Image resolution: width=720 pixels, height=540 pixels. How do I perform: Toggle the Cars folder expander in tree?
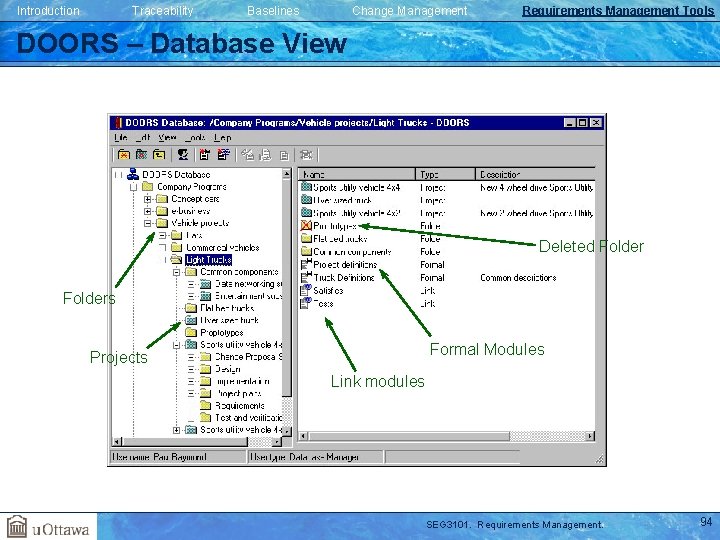point(162,235)
